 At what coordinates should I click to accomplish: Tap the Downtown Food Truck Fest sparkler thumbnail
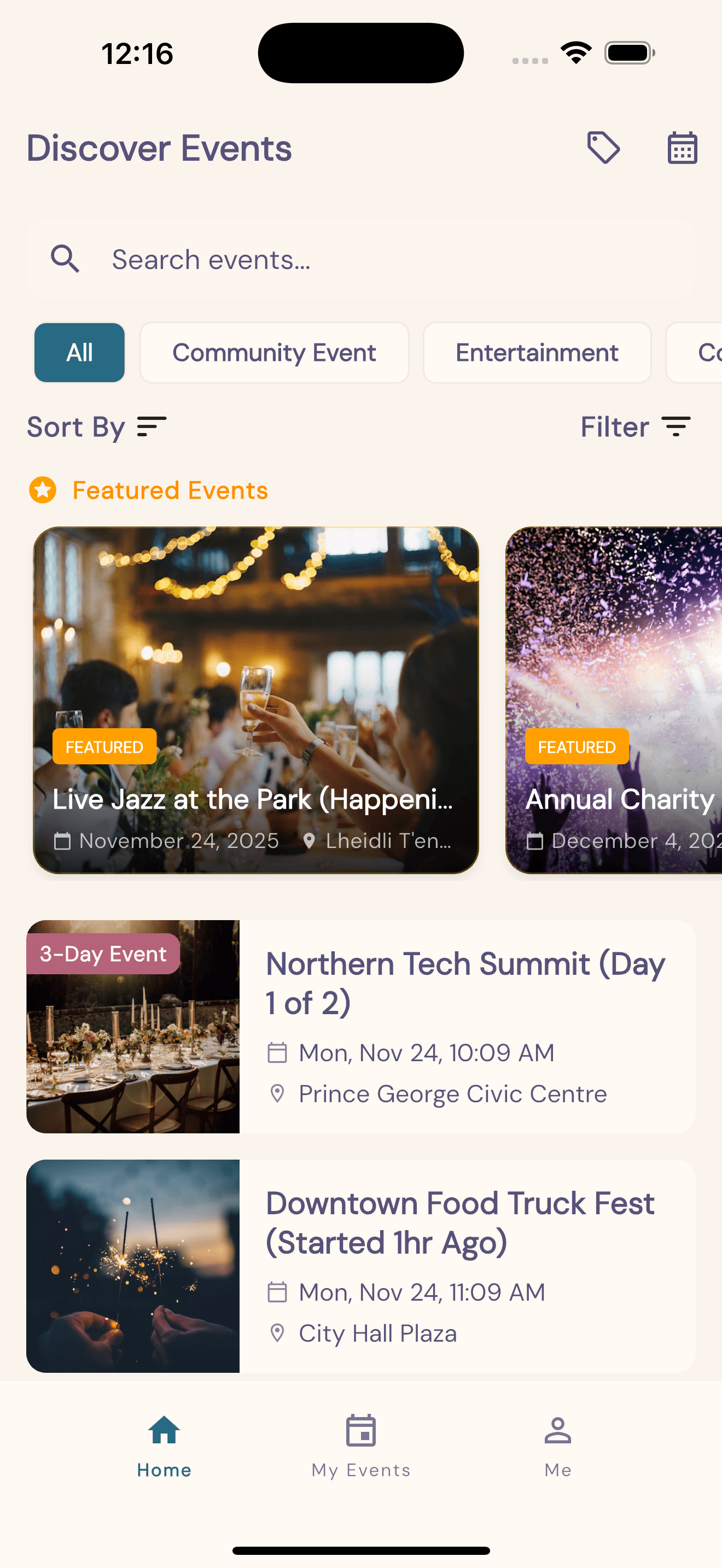(133, 1266)
